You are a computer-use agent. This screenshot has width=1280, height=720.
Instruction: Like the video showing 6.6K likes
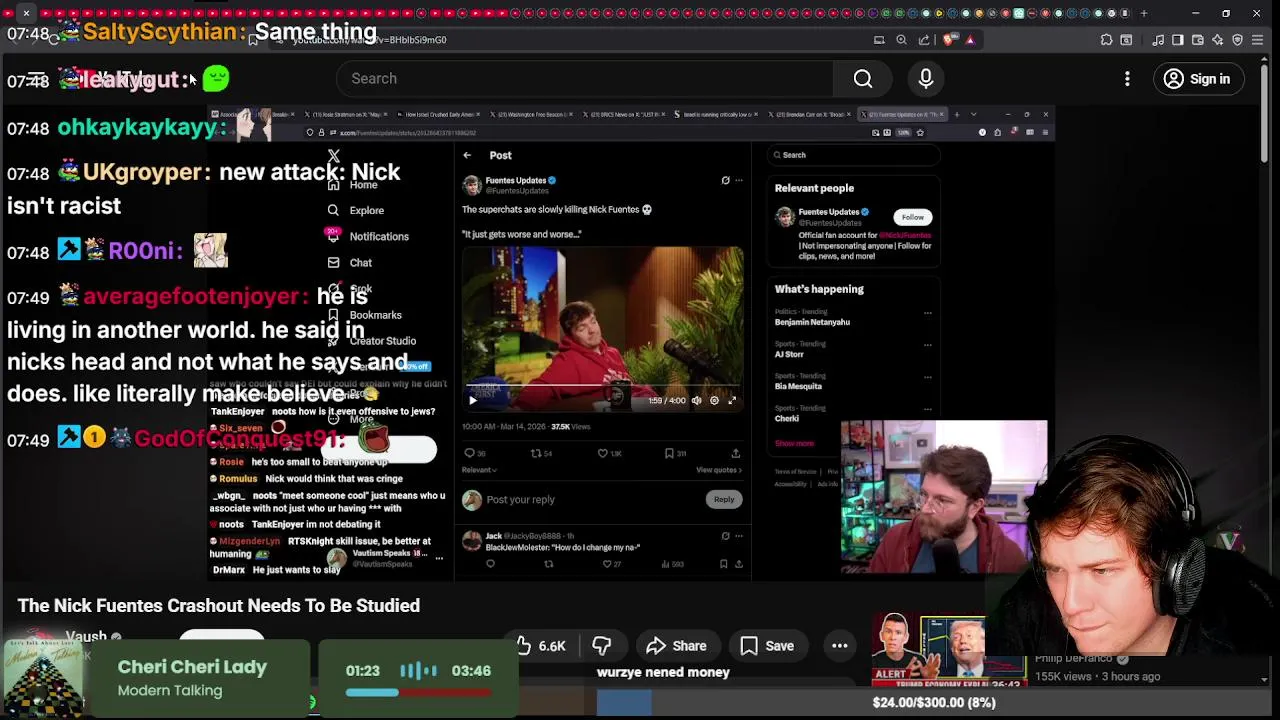(x=542, y=646)
